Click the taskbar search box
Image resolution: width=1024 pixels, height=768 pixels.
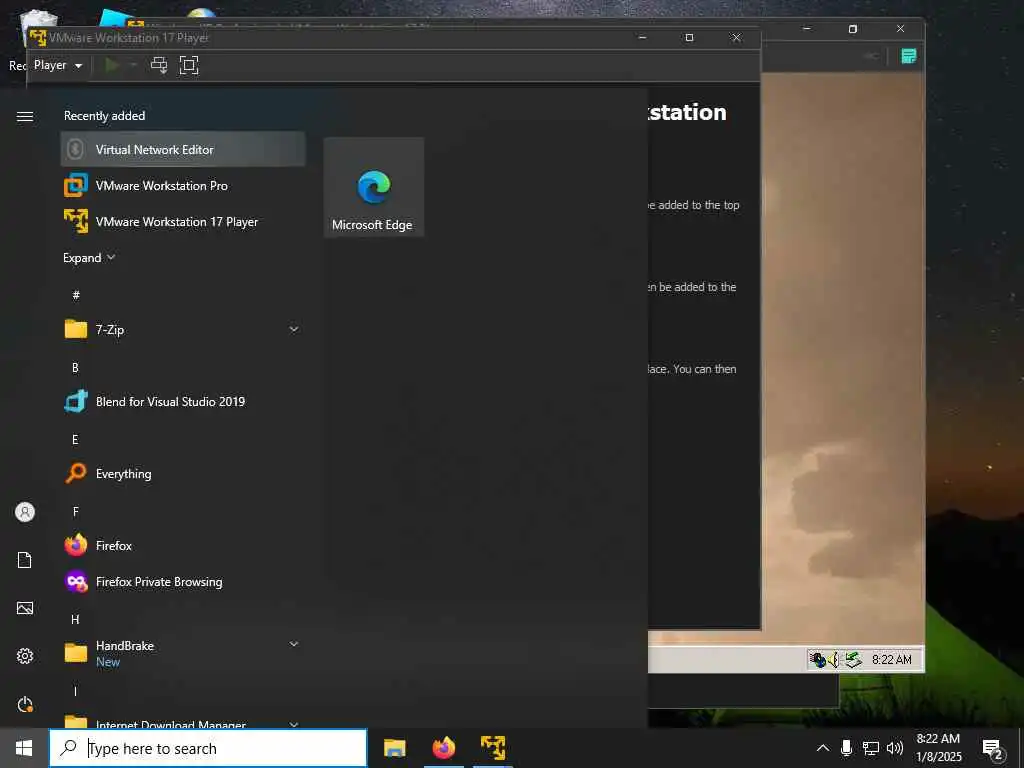point(208,748)
